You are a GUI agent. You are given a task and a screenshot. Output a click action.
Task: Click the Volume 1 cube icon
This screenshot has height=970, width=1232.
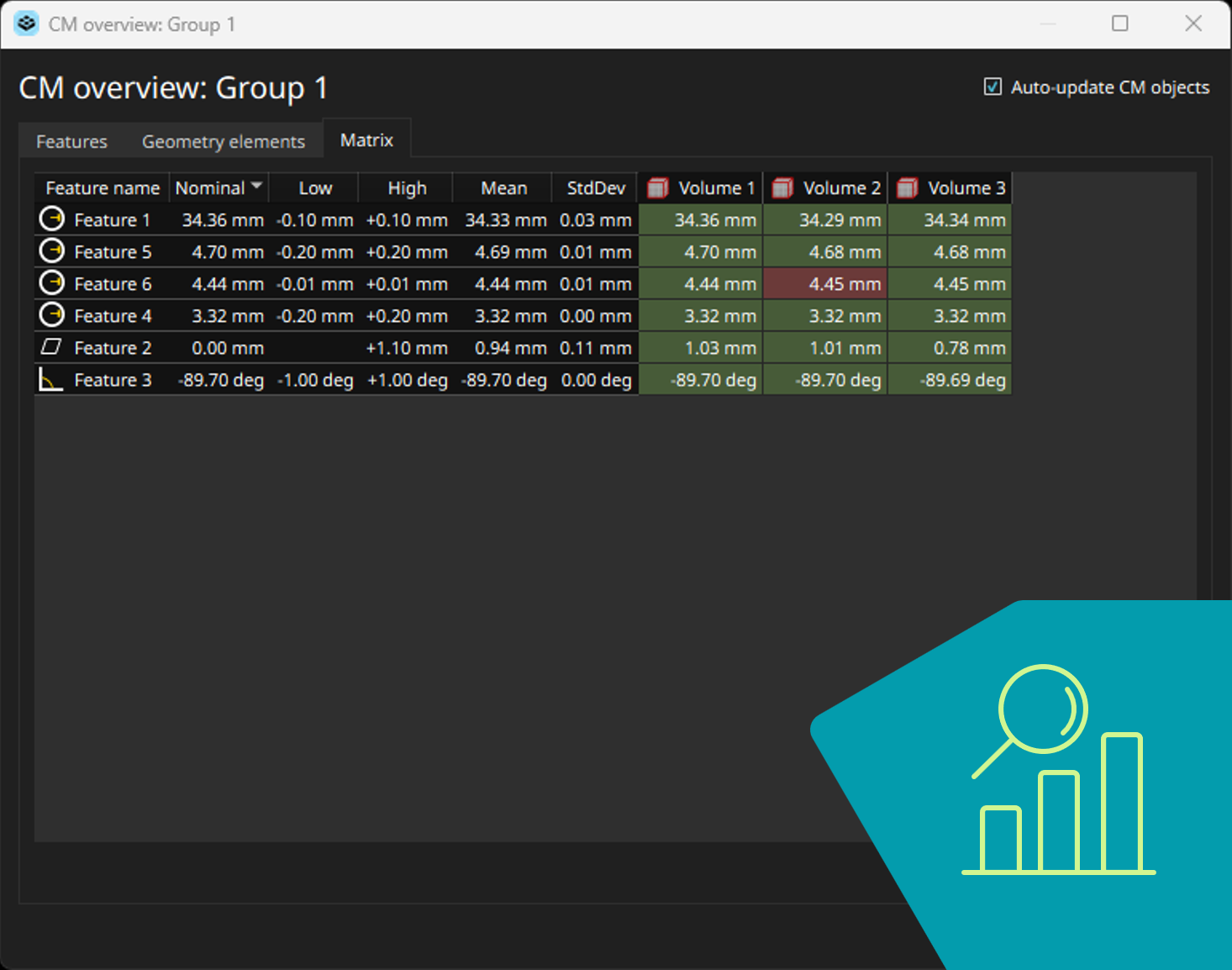coord(658,188)
